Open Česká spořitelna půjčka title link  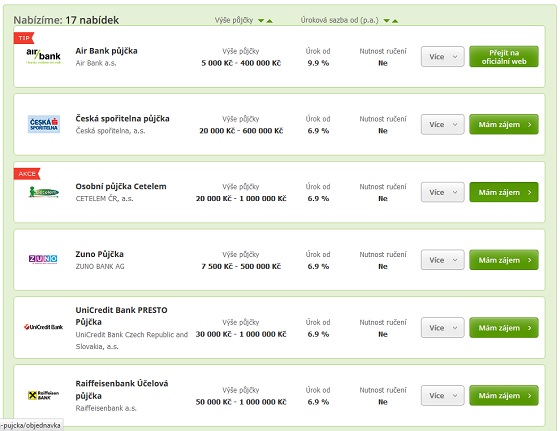(x=122, y=119)
